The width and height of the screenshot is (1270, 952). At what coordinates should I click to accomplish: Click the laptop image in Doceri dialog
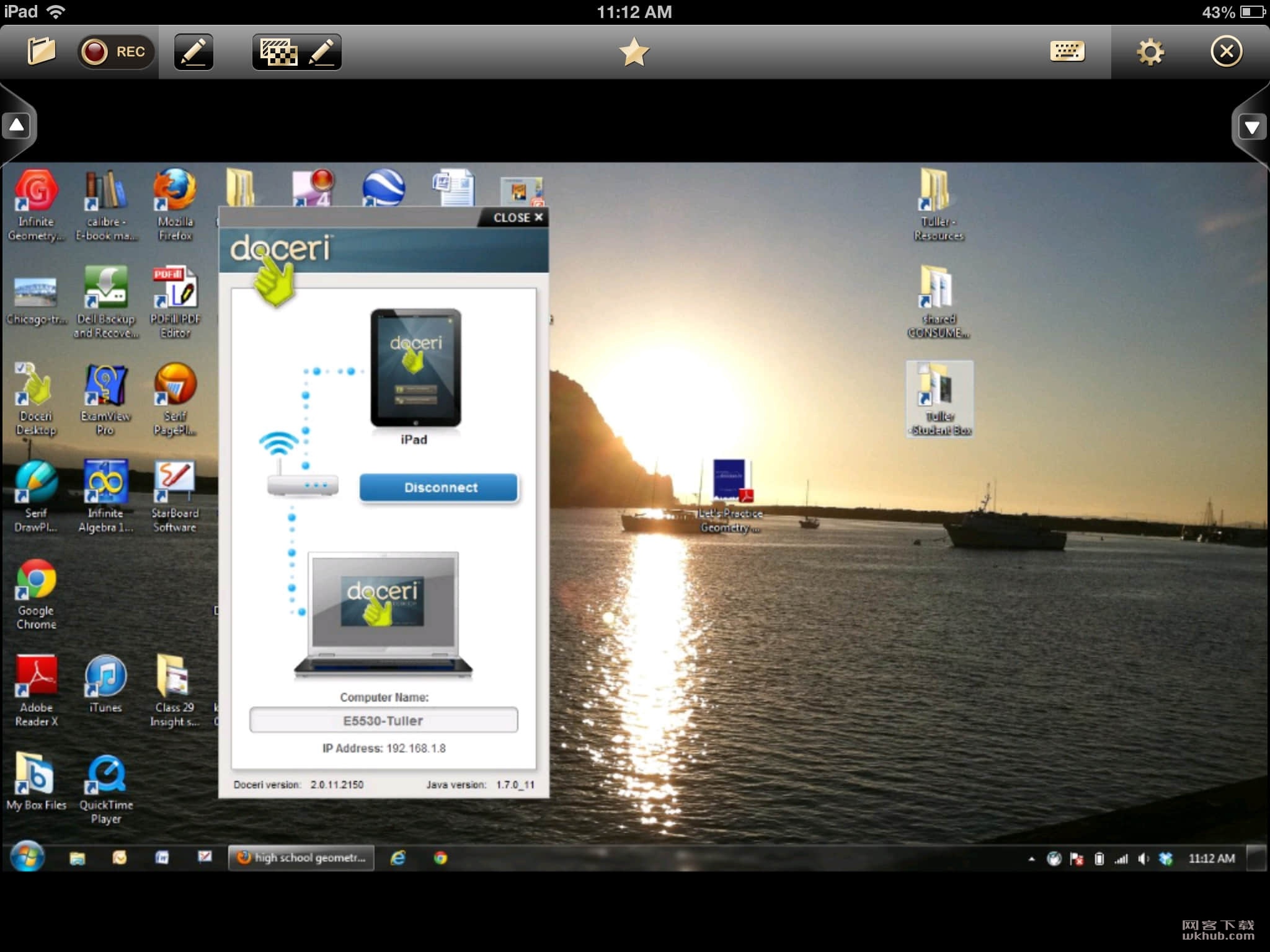(x=383, y=615)
